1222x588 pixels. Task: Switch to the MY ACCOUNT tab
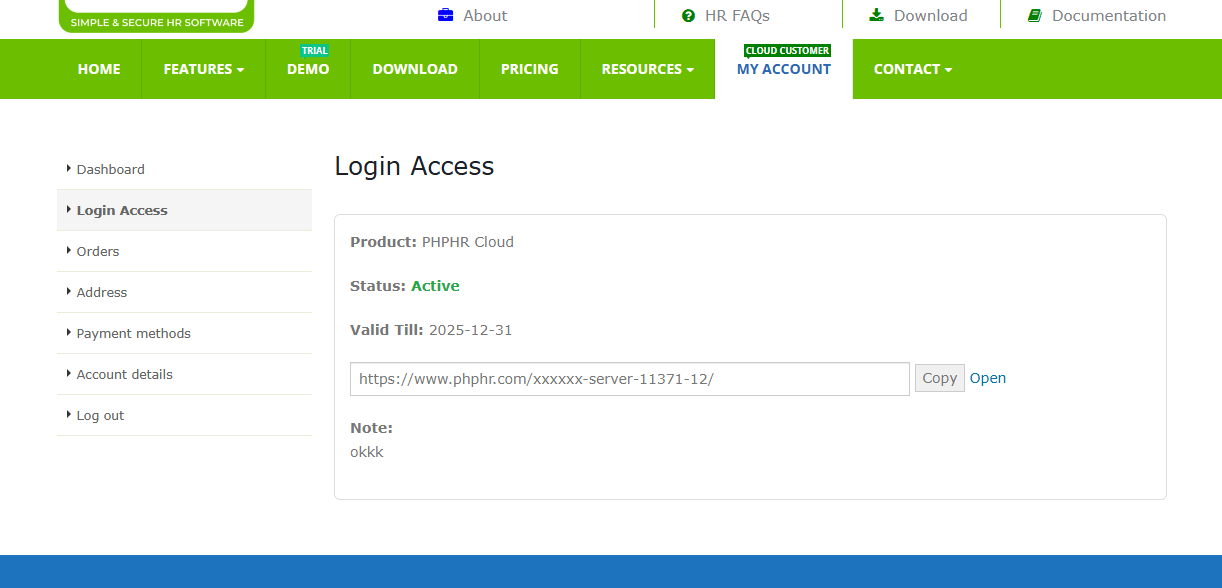[784, 69]
